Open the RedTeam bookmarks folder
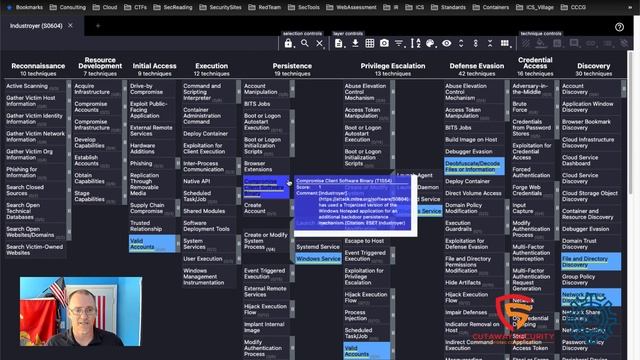640x360 pixels. (x=264, y=7)
